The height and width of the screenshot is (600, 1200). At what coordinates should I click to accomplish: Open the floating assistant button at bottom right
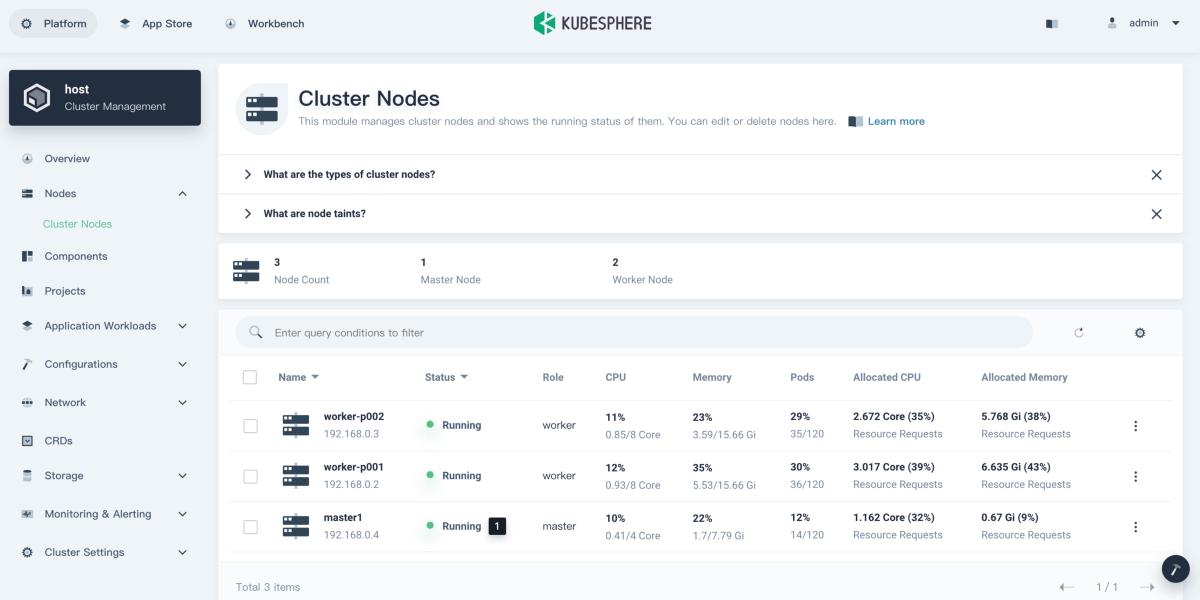tap(1174, 567)
